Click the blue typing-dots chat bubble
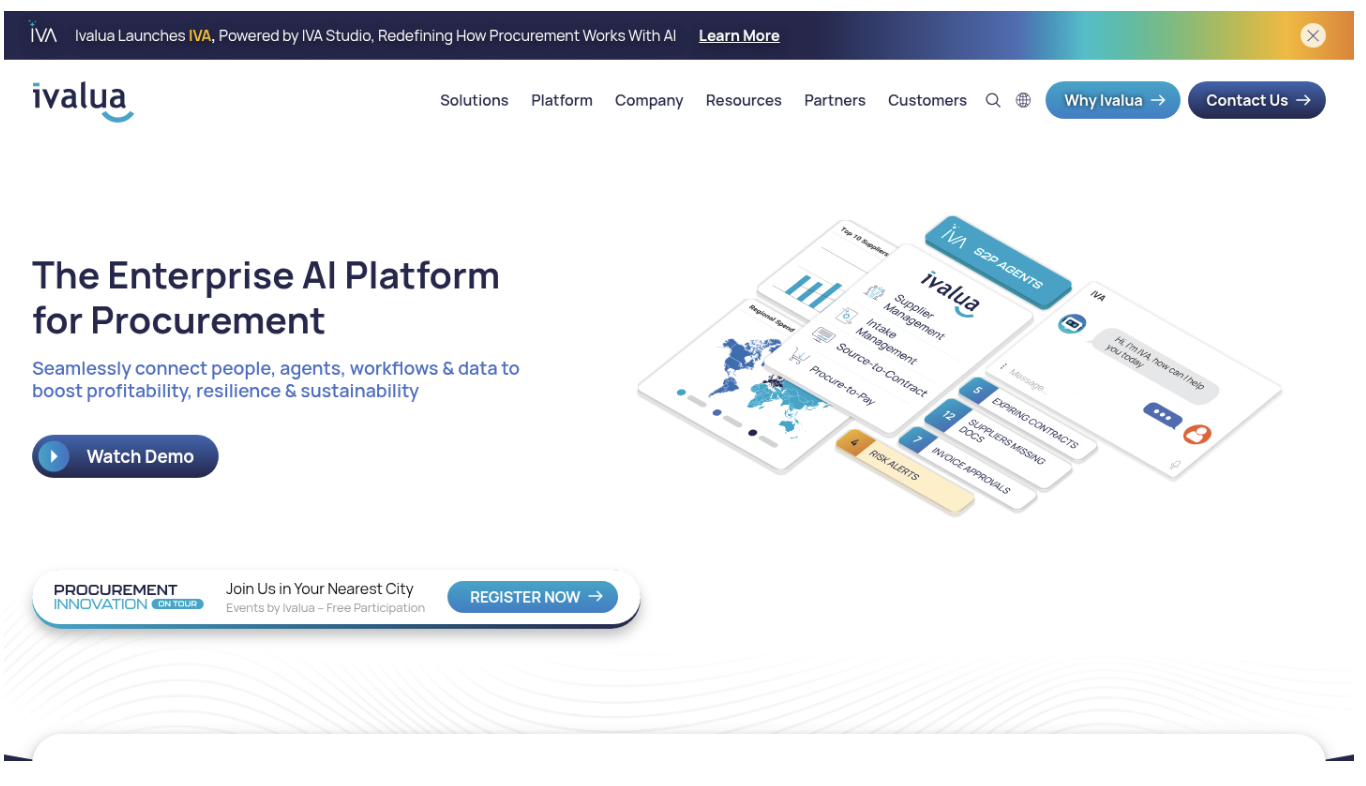The height and width of the screenshot is (786, 1366). [x=1162, y=414]
